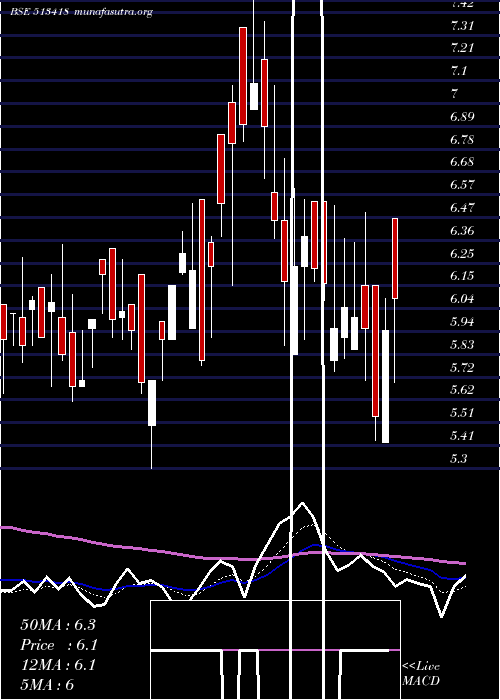Click the munafasutra.org watermark text
This screenshot has width=500, height=700.
tap(114, 12)
